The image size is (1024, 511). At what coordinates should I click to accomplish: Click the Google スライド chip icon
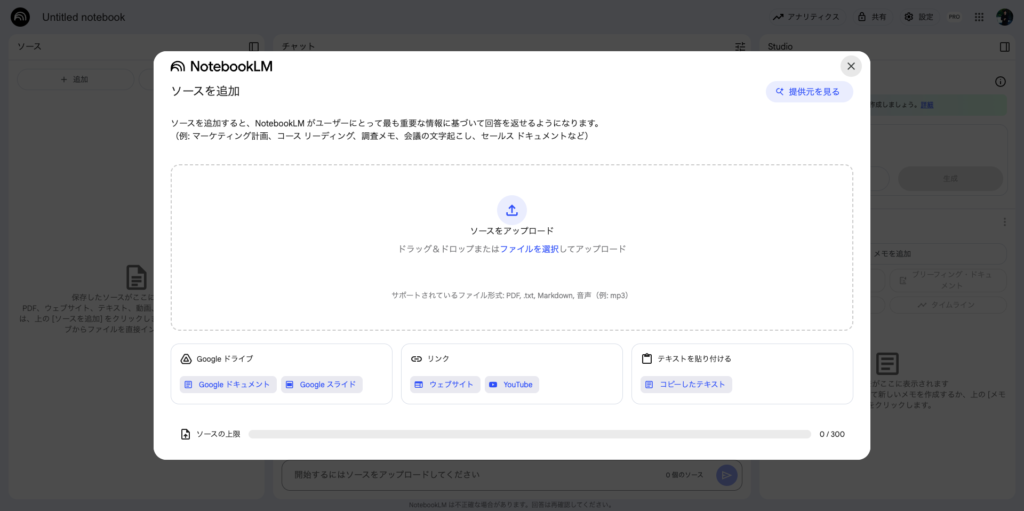pyautogui.click(x=289, y=385)
